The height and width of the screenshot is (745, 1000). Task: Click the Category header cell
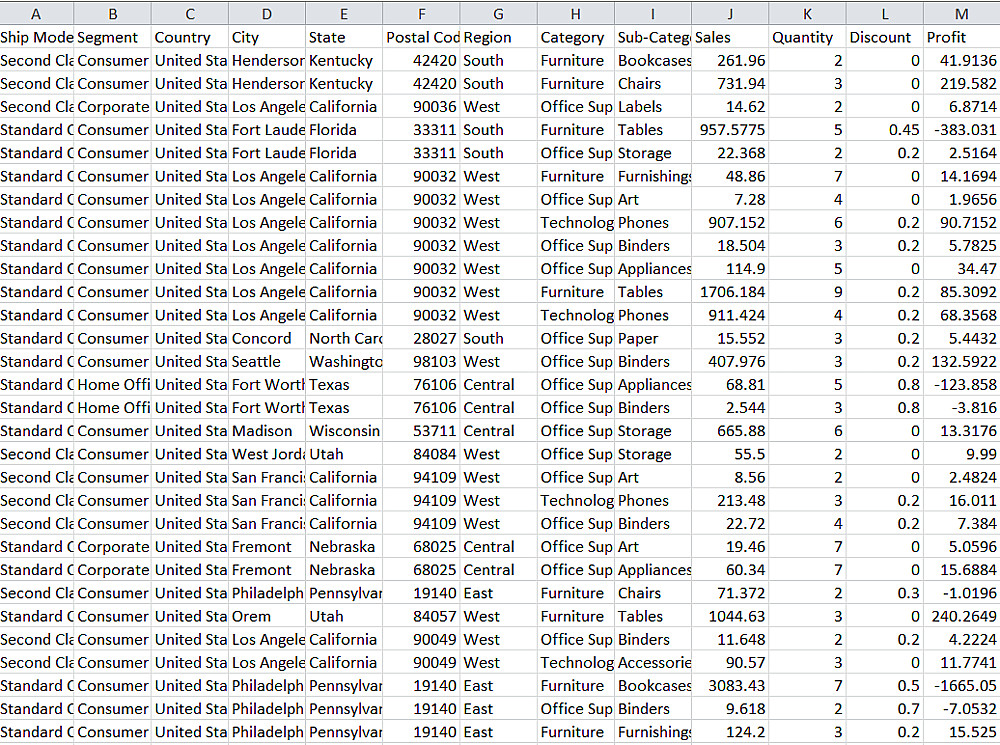576,38
